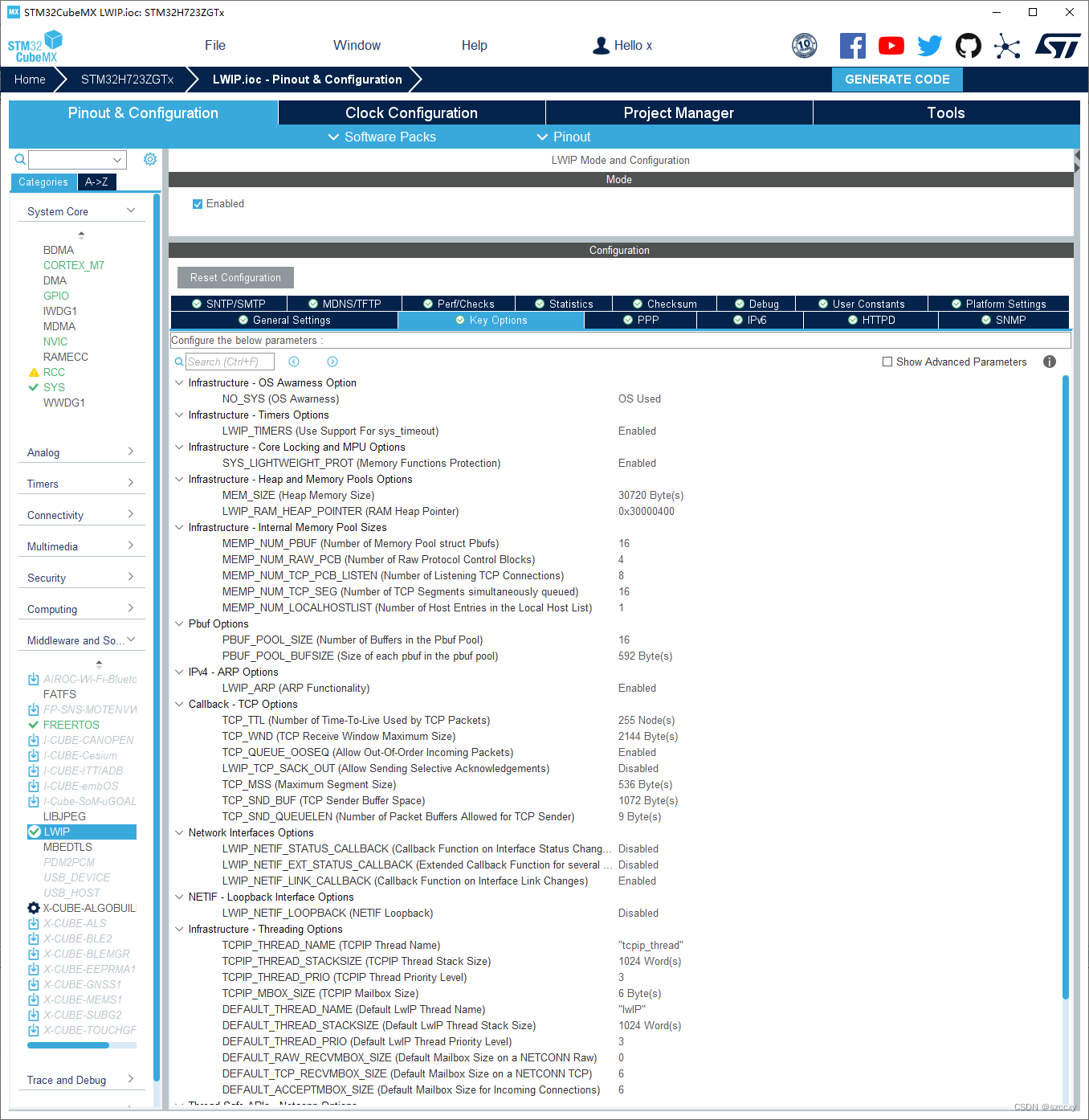The image size is (1089, 1120).
Task: Click the ST community network icon
Action: (1007, 46)
